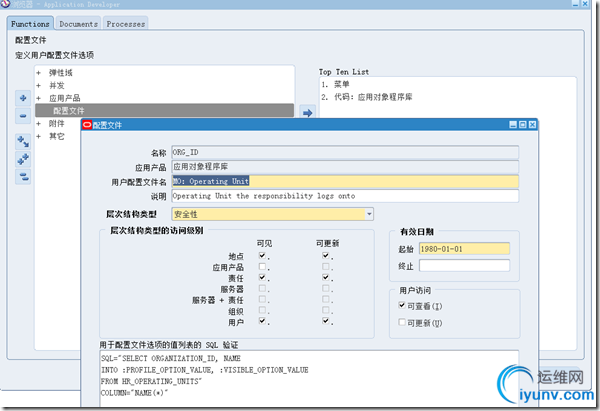Select Top Ten item 1. 菜单
Screen dimensions: 600x411
coord(336,84)
